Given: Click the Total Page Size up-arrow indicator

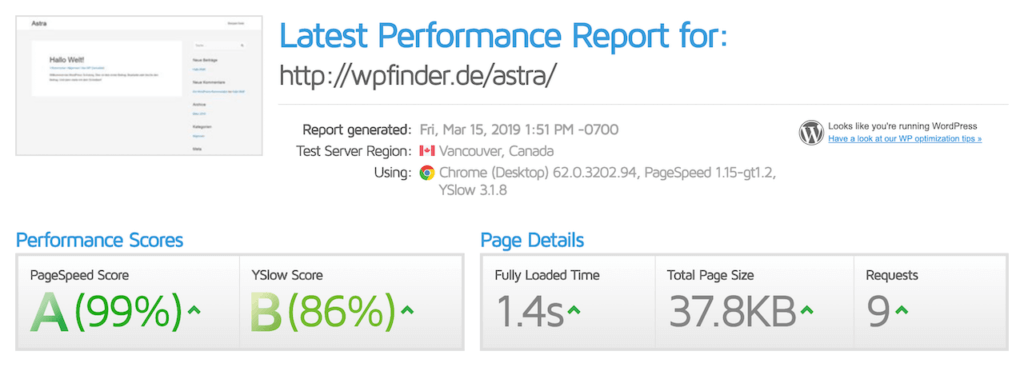Looking at the screenshot, I should 807,310.
